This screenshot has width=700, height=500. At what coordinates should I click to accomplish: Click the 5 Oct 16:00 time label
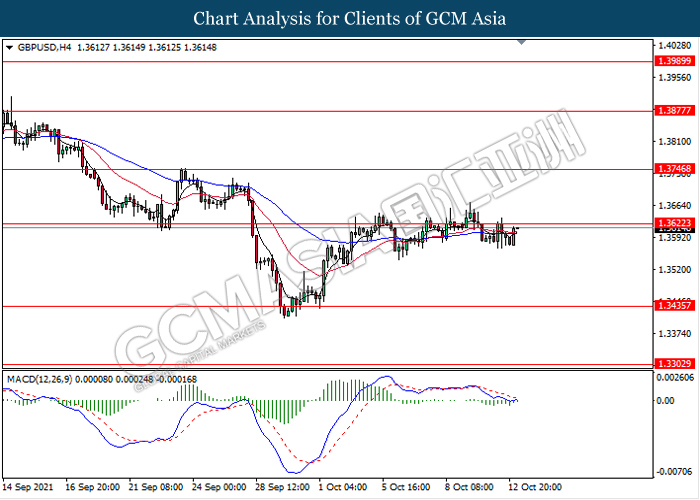click(405, 487)
